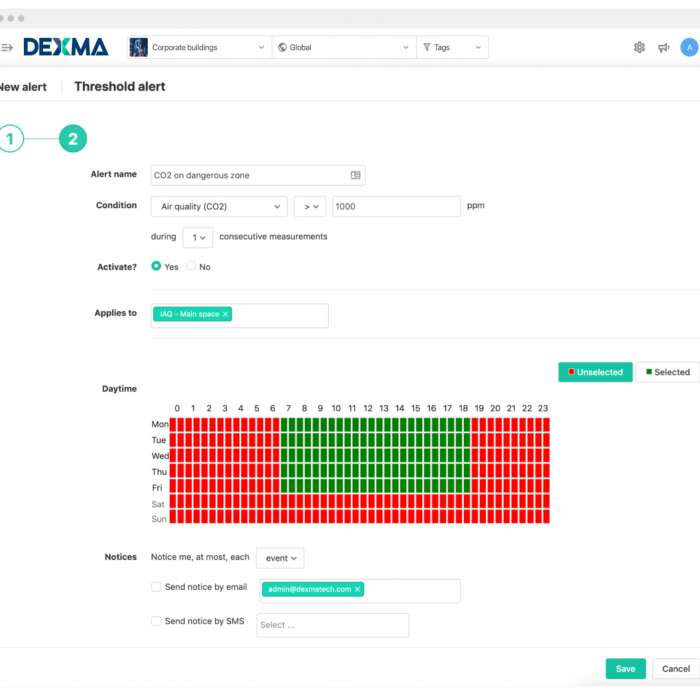Screen dimensions: 700x700
Task: Click the icon inside Alert name field
Action: [355, 175]
